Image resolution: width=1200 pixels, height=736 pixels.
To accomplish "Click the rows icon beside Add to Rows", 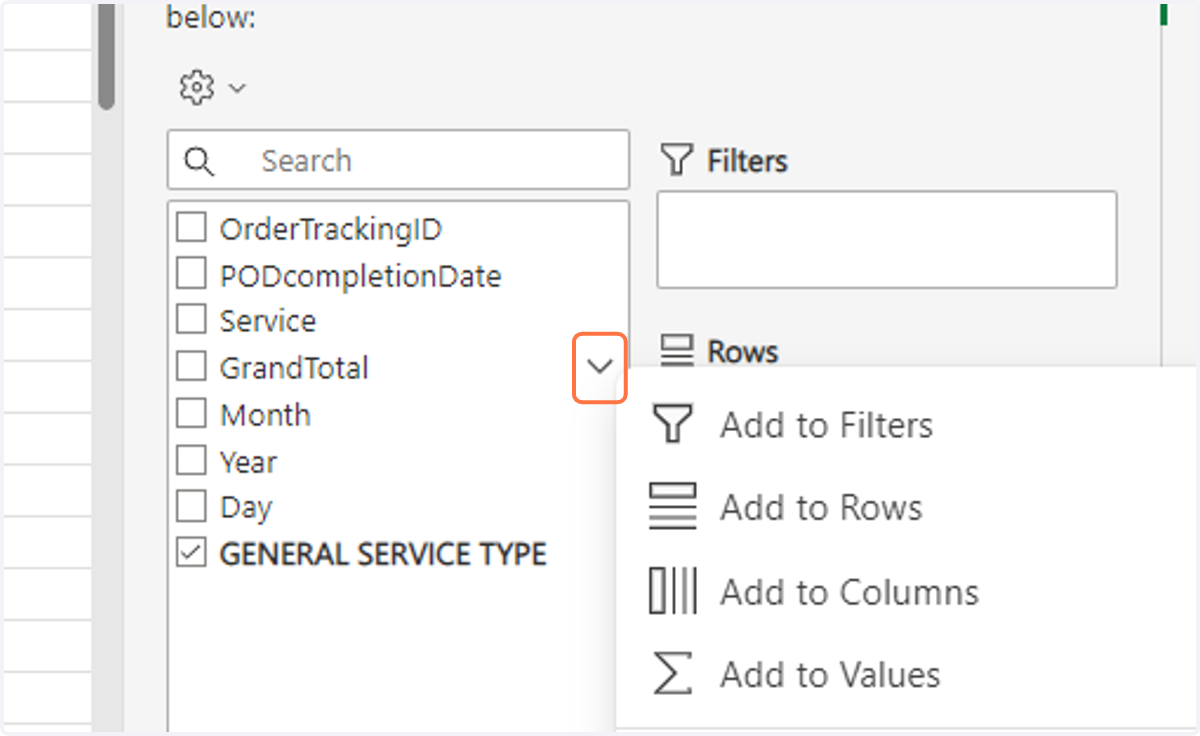I will 672,507.
